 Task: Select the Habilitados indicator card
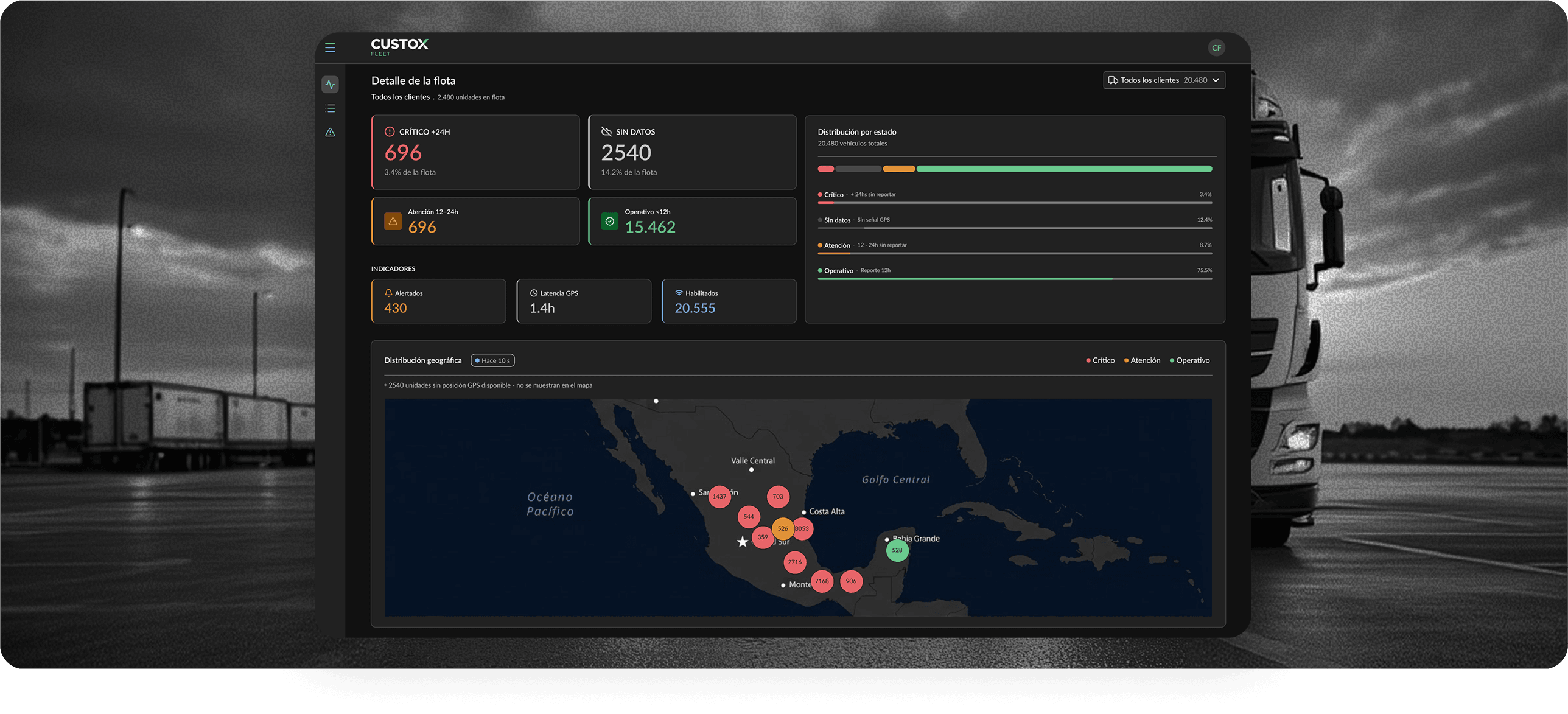pyautogui.click(x=729, y=301)
